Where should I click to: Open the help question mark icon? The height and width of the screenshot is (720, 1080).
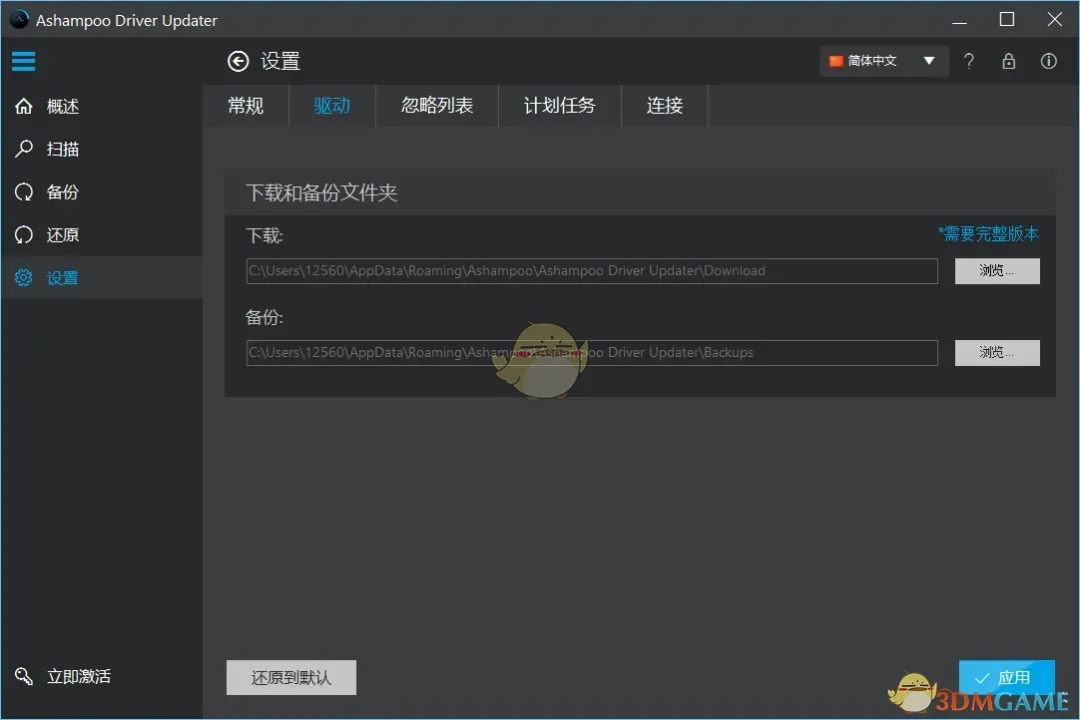pos(969,61)
